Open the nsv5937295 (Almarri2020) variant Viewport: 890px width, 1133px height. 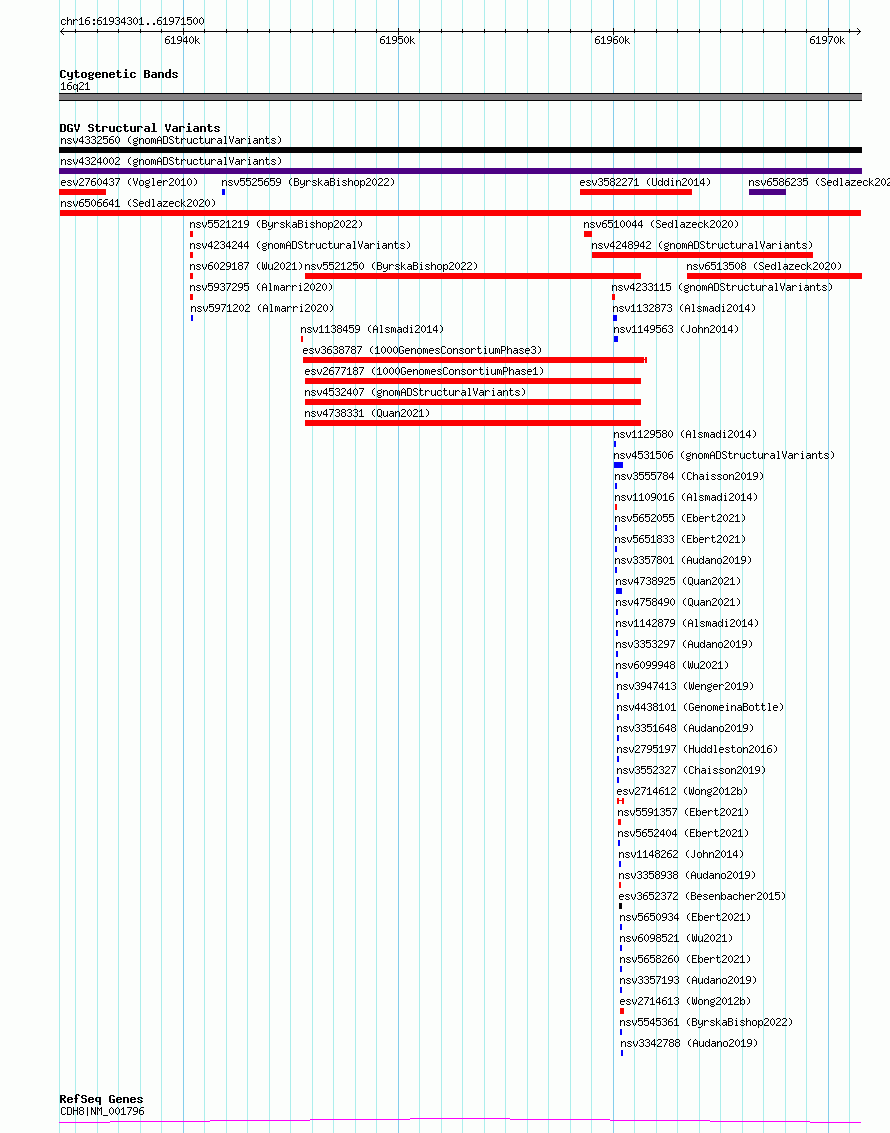[262, 287]
